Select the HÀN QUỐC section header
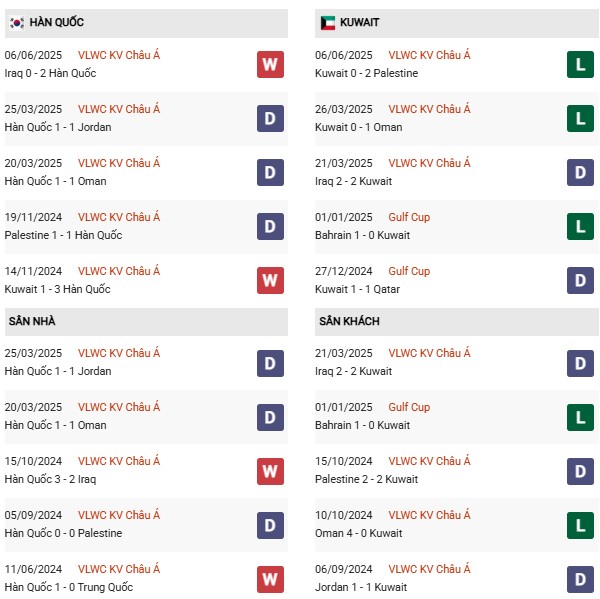 click(x=56, y=22)
